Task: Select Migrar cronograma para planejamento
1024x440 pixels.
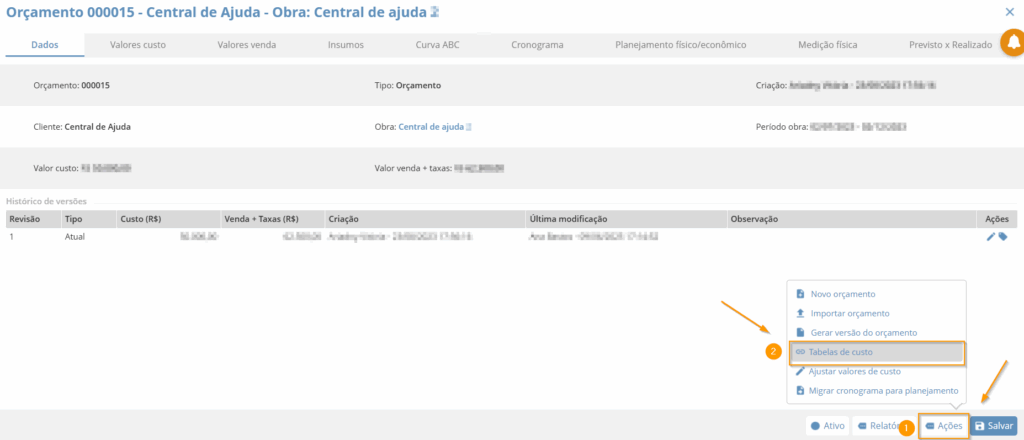Action: pos(884,390)
